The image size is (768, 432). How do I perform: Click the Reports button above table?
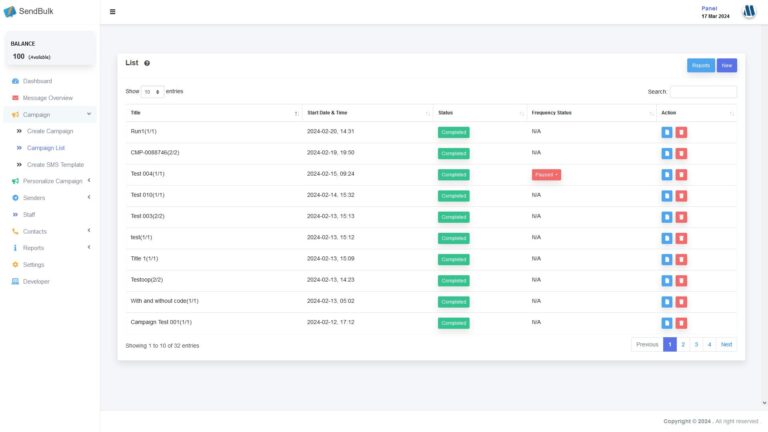point(700,65)
